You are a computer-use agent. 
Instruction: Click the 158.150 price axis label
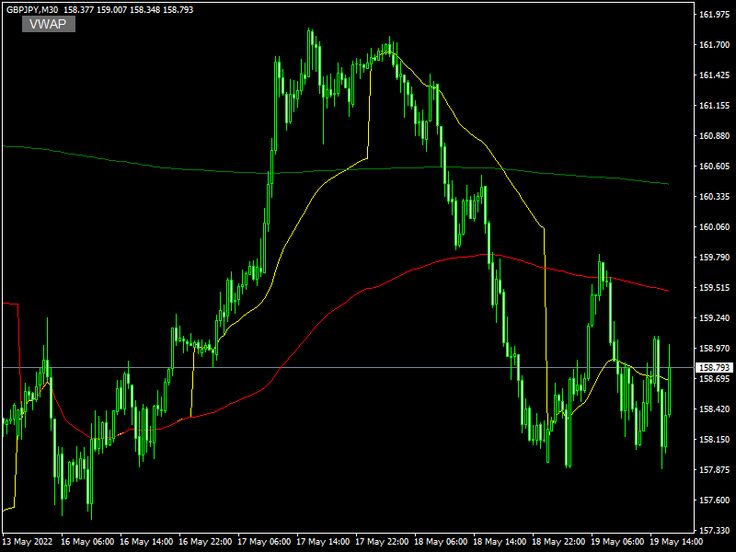click(x=714, y=440)
